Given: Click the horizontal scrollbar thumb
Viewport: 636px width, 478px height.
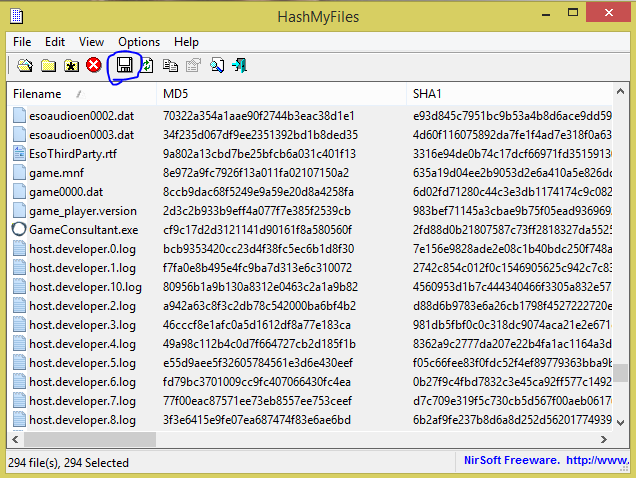Looking at the screenshot, I should tap(90, 439).
